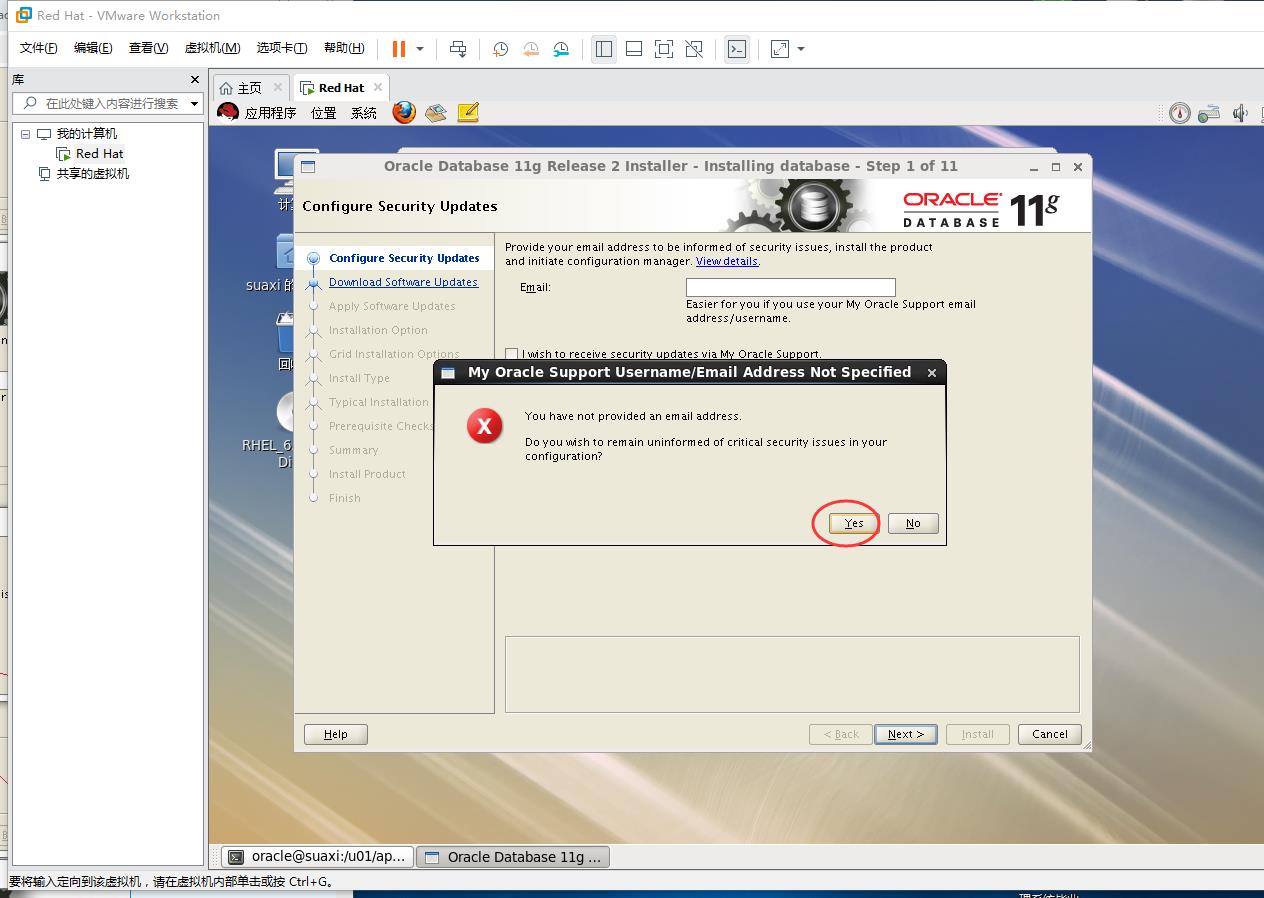Open the 编辑(E) menu
Viewport: 1264px width, 898px height.
(93, 48)
